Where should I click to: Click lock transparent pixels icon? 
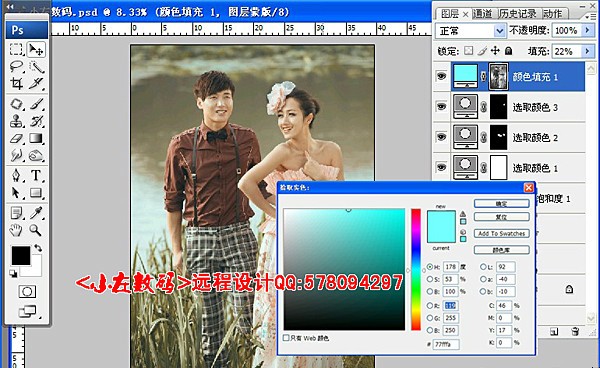coord(468,50)
